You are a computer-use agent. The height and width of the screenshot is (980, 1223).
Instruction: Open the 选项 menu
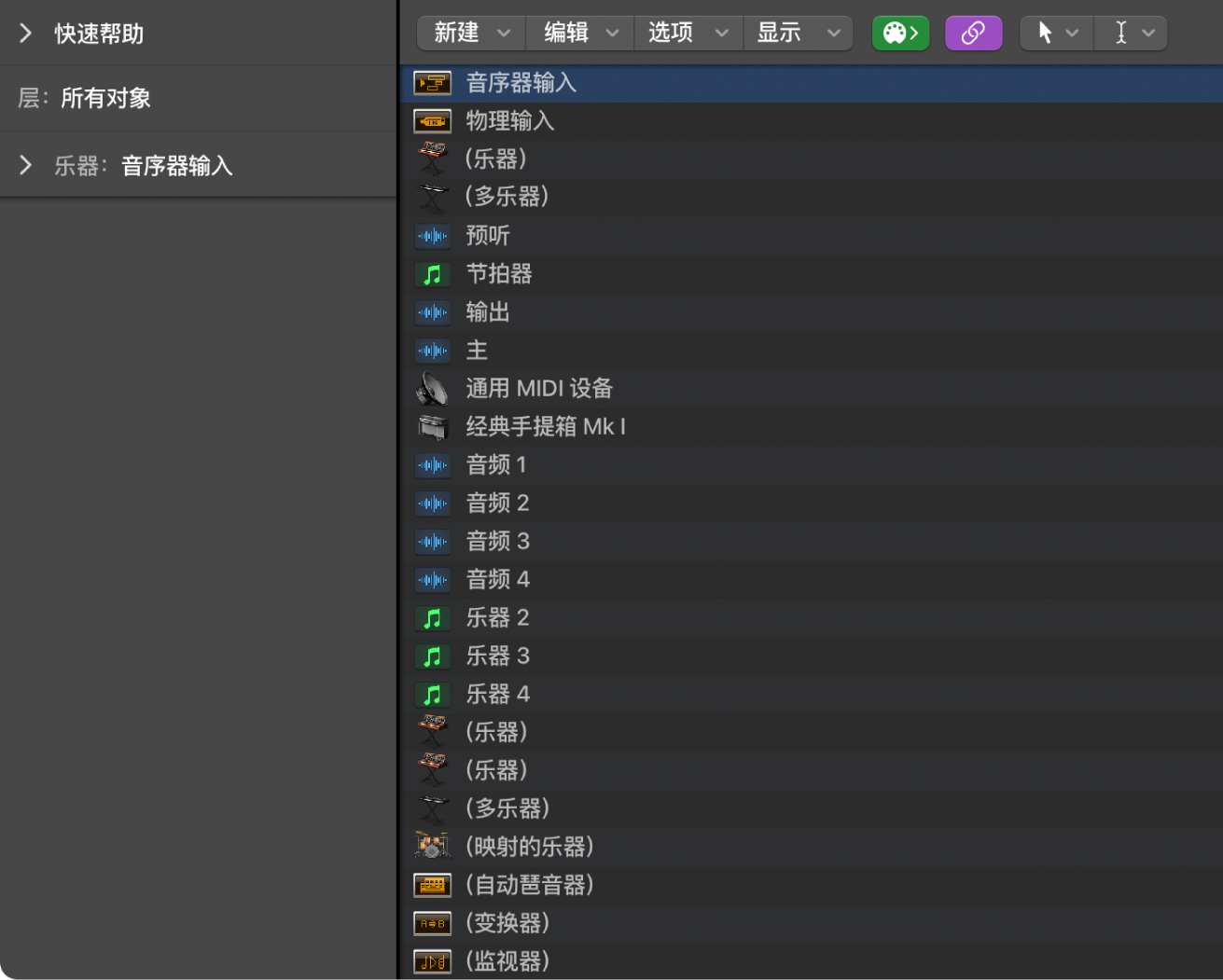coord(688,33)
